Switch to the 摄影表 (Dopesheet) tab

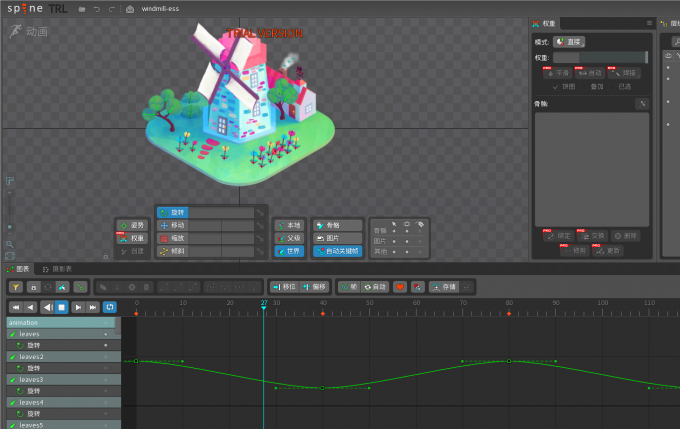[56, 269]
